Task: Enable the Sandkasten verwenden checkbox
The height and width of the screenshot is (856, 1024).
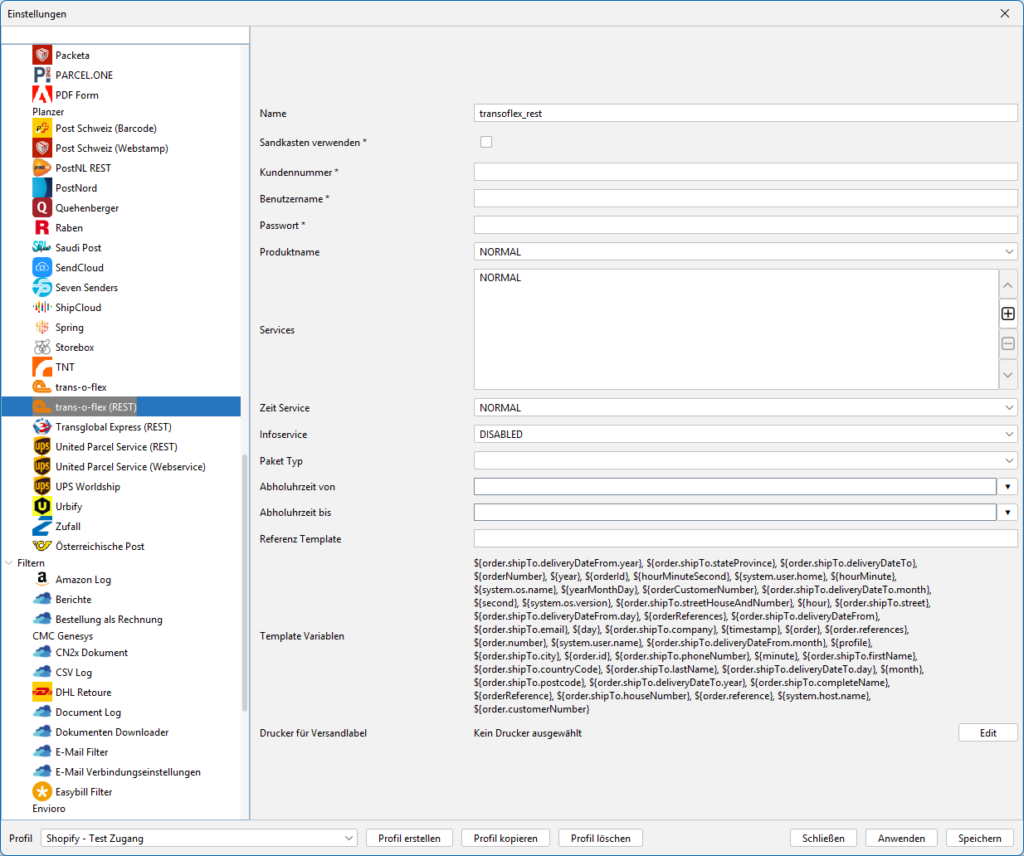Action: [x=486, y=142]
